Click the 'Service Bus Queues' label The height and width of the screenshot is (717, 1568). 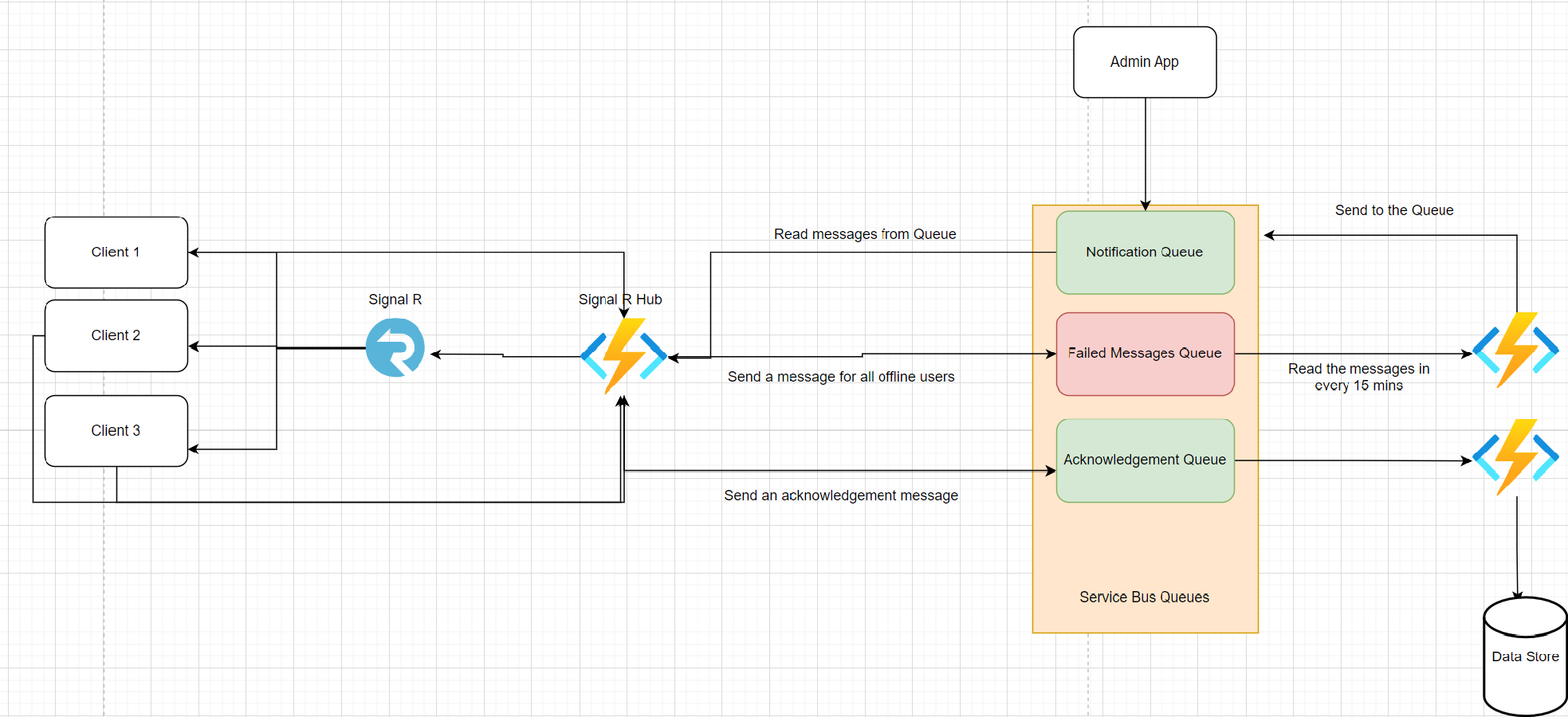click(x=1144, y=597)
